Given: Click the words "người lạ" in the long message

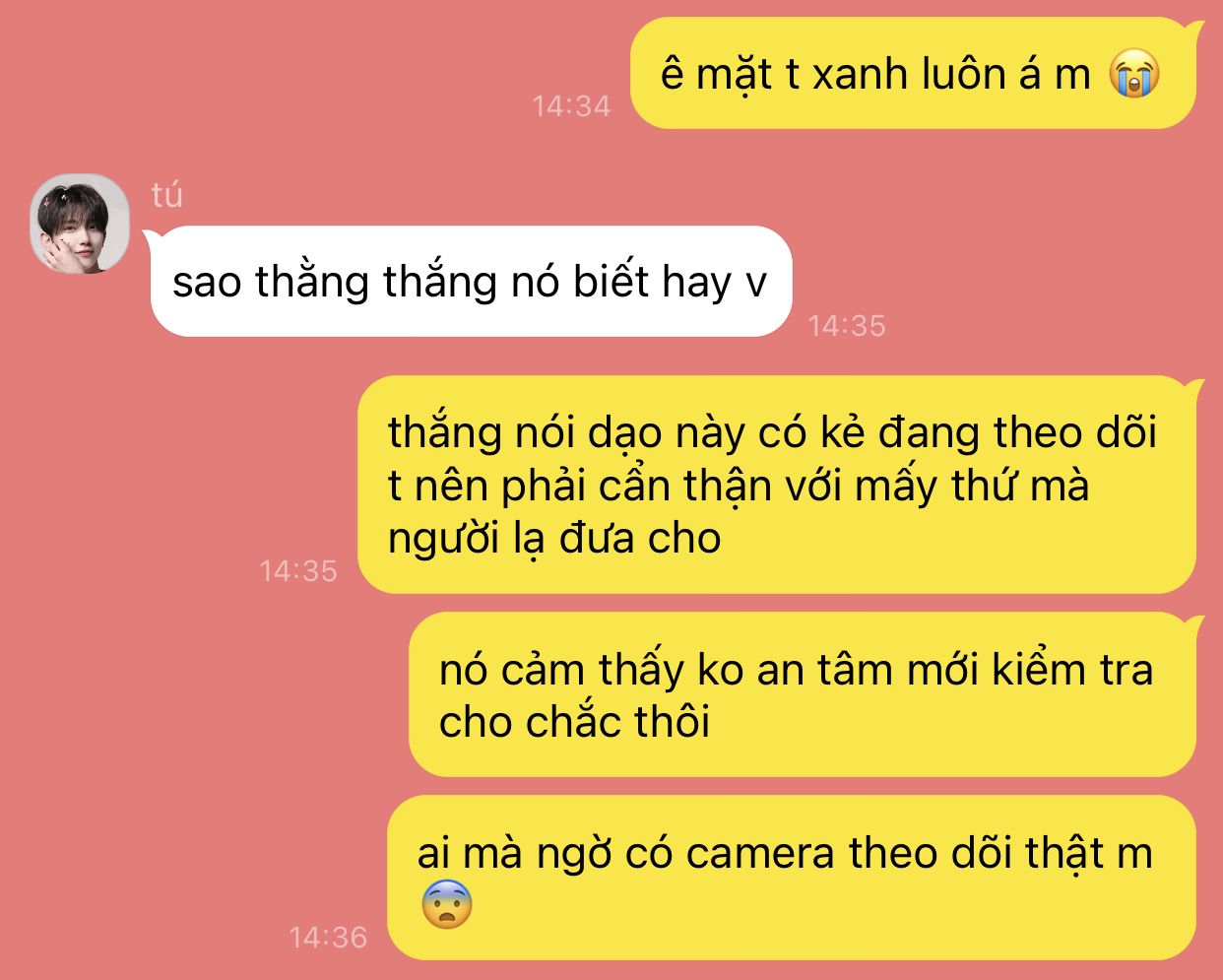Looking at the screenshot, I should click(x=468, y=539).
